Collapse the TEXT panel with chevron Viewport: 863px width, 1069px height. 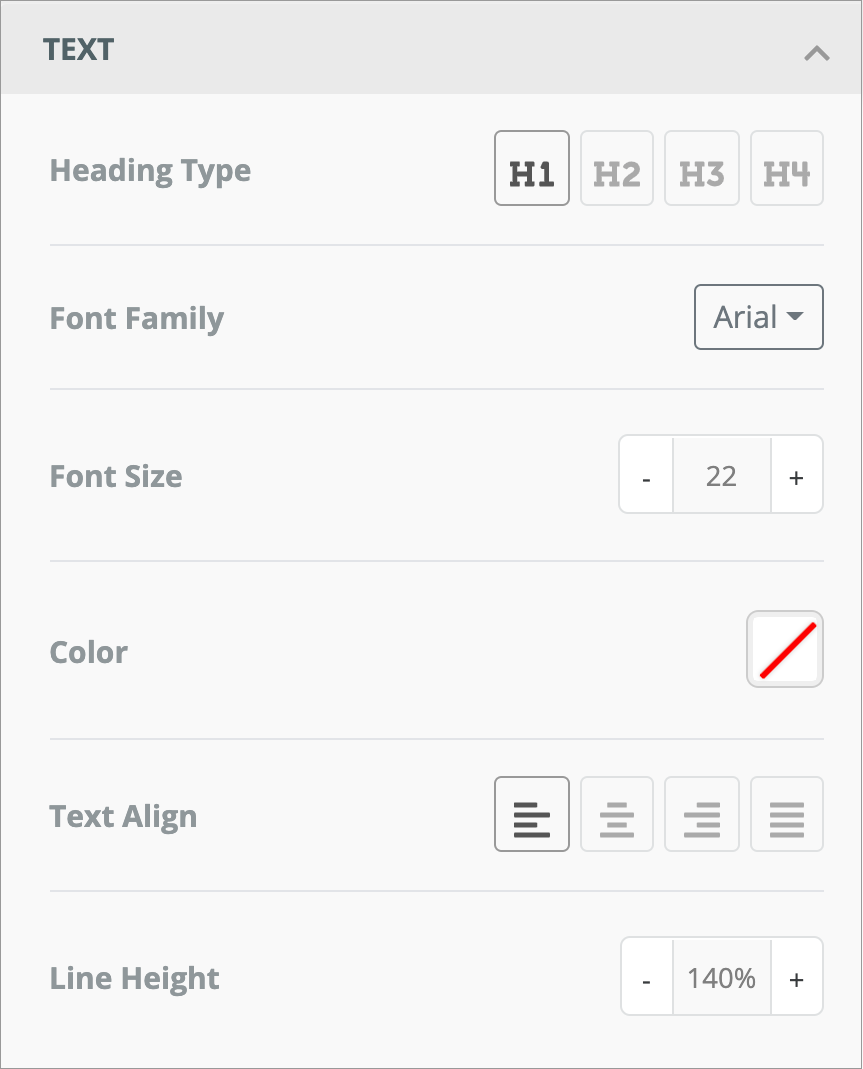coord(816,53)
